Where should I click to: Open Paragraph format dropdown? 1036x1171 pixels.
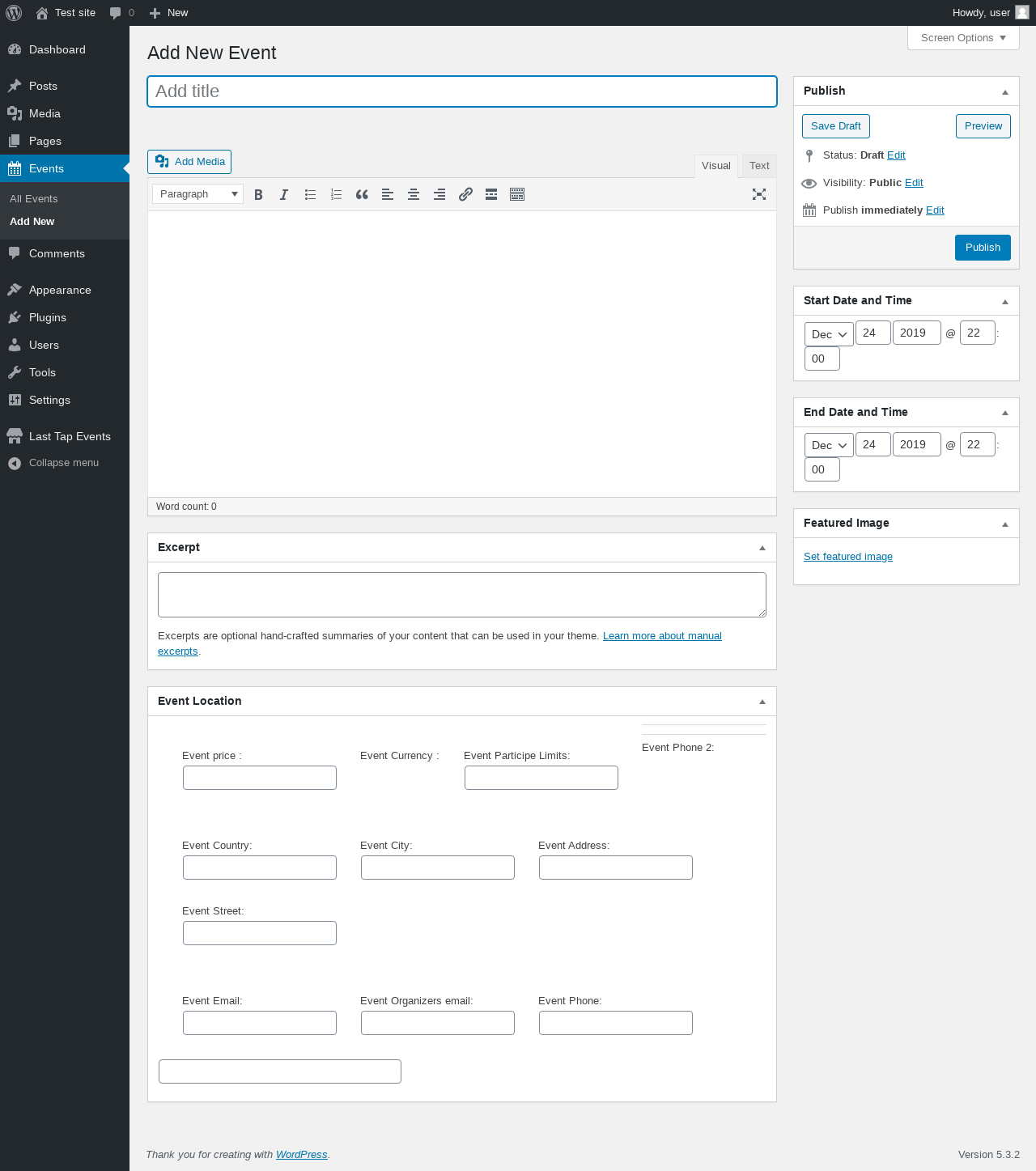pos(198,194)
